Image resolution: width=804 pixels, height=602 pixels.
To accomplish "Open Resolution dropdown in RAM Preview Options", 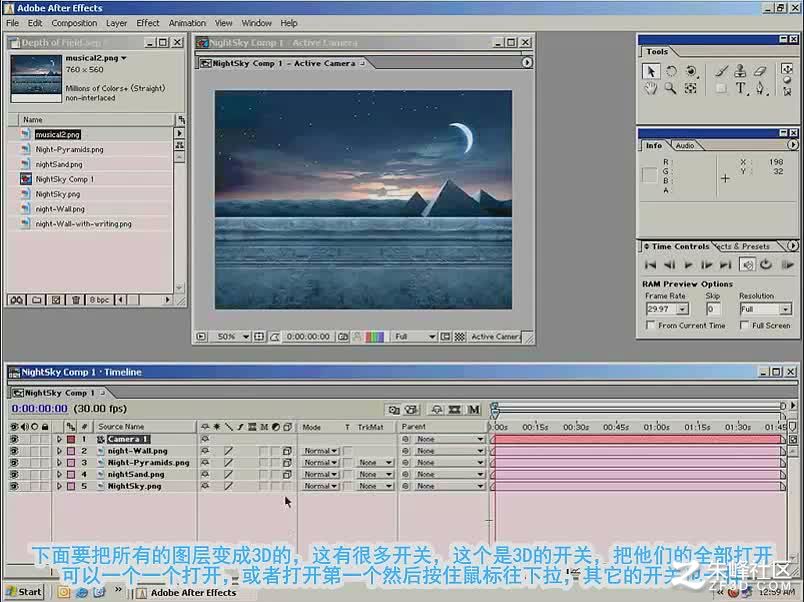I will (x=785, y=309).
